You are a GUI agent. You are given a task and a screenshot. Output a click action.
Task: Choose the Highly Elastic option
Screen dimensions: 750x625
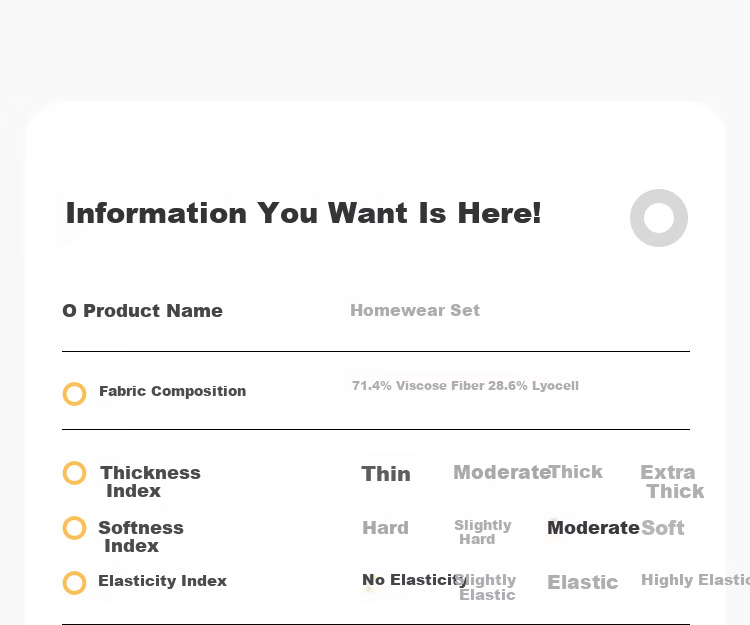(x=695, y=580)
